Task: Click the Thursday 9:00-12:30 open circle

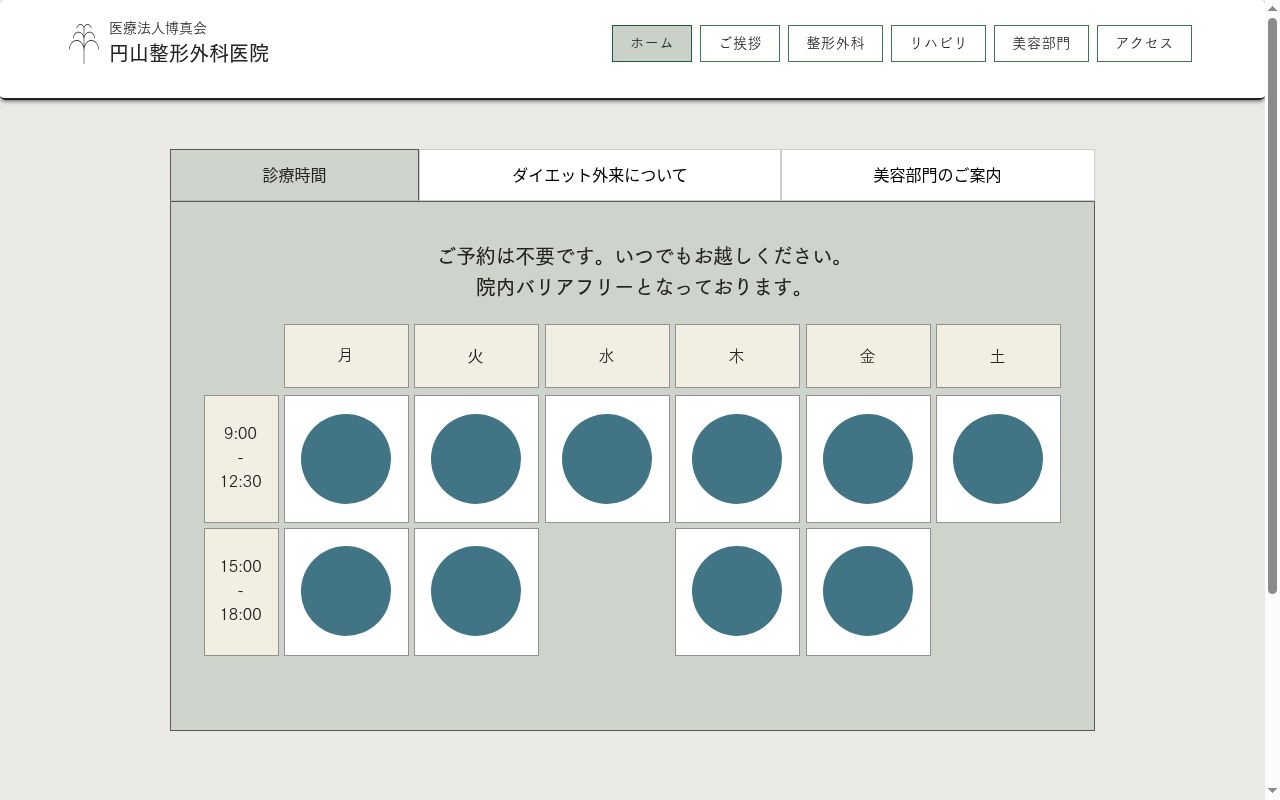Action: pyautogui.click(x=737, y=459)
